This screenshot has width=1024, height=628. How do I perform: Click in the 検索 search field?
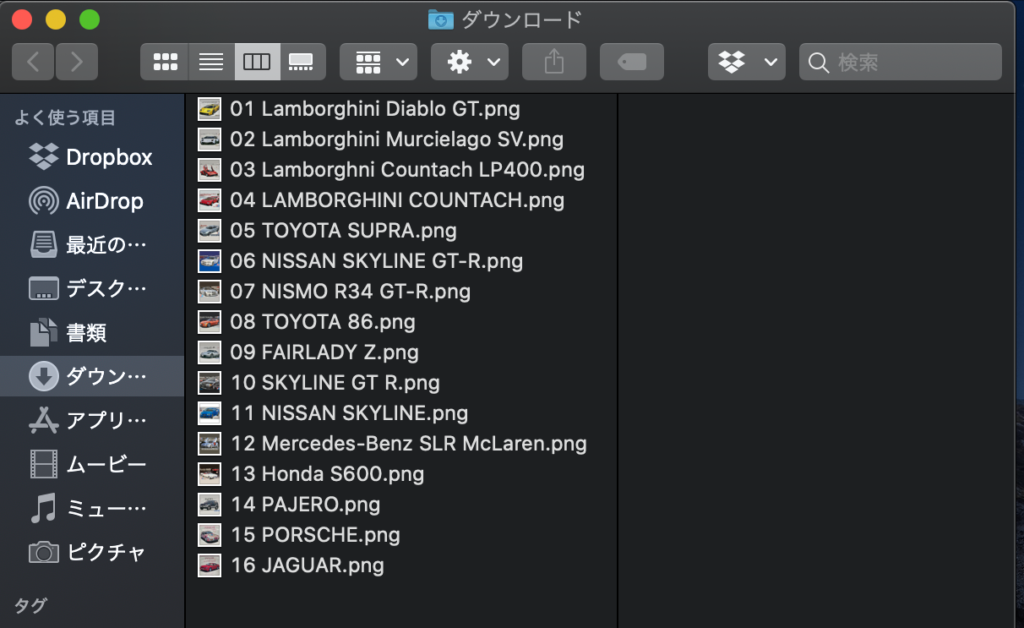click(912, 62)
